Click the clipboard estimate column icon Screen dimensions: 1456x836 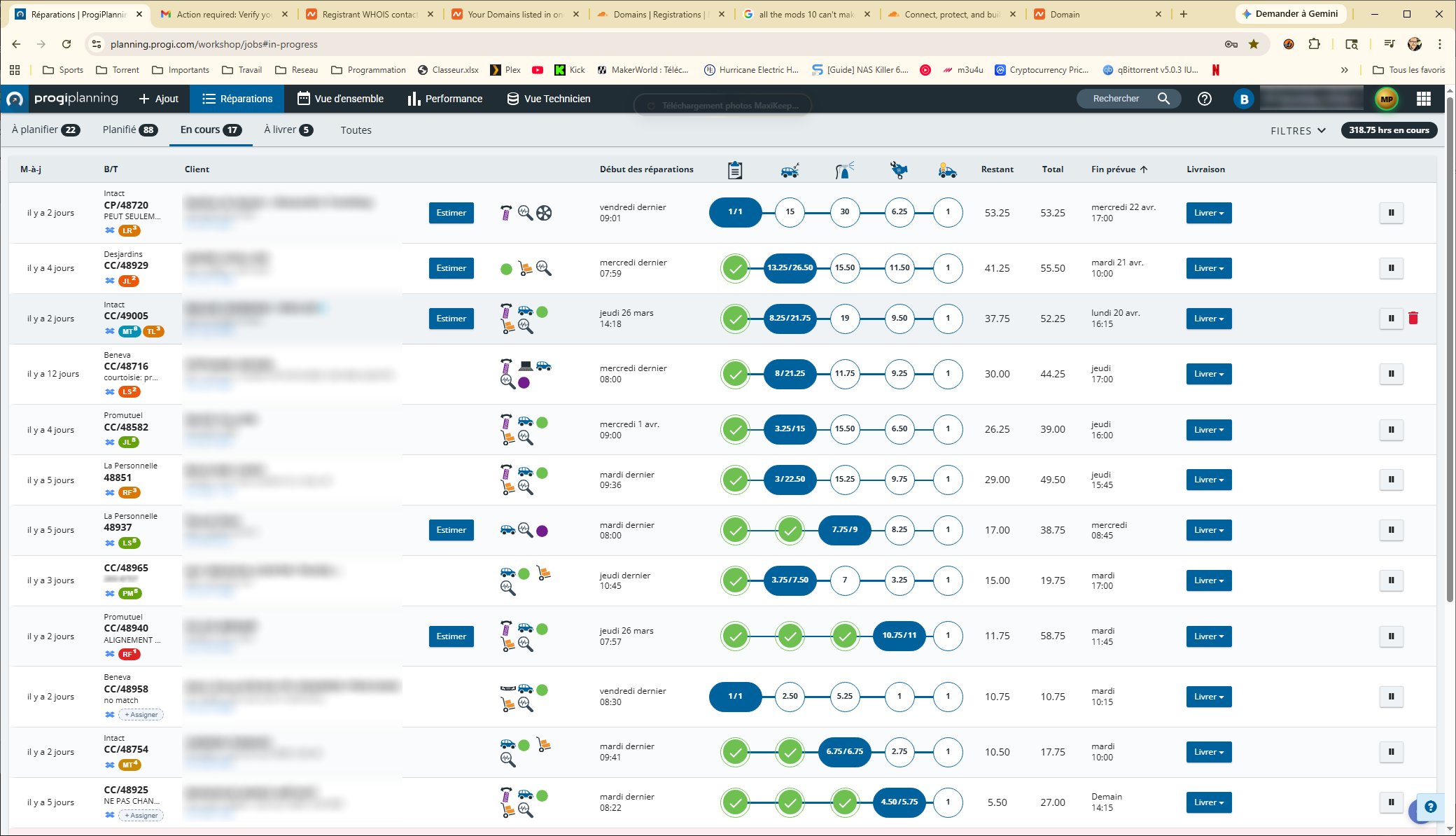pos(734,169)
